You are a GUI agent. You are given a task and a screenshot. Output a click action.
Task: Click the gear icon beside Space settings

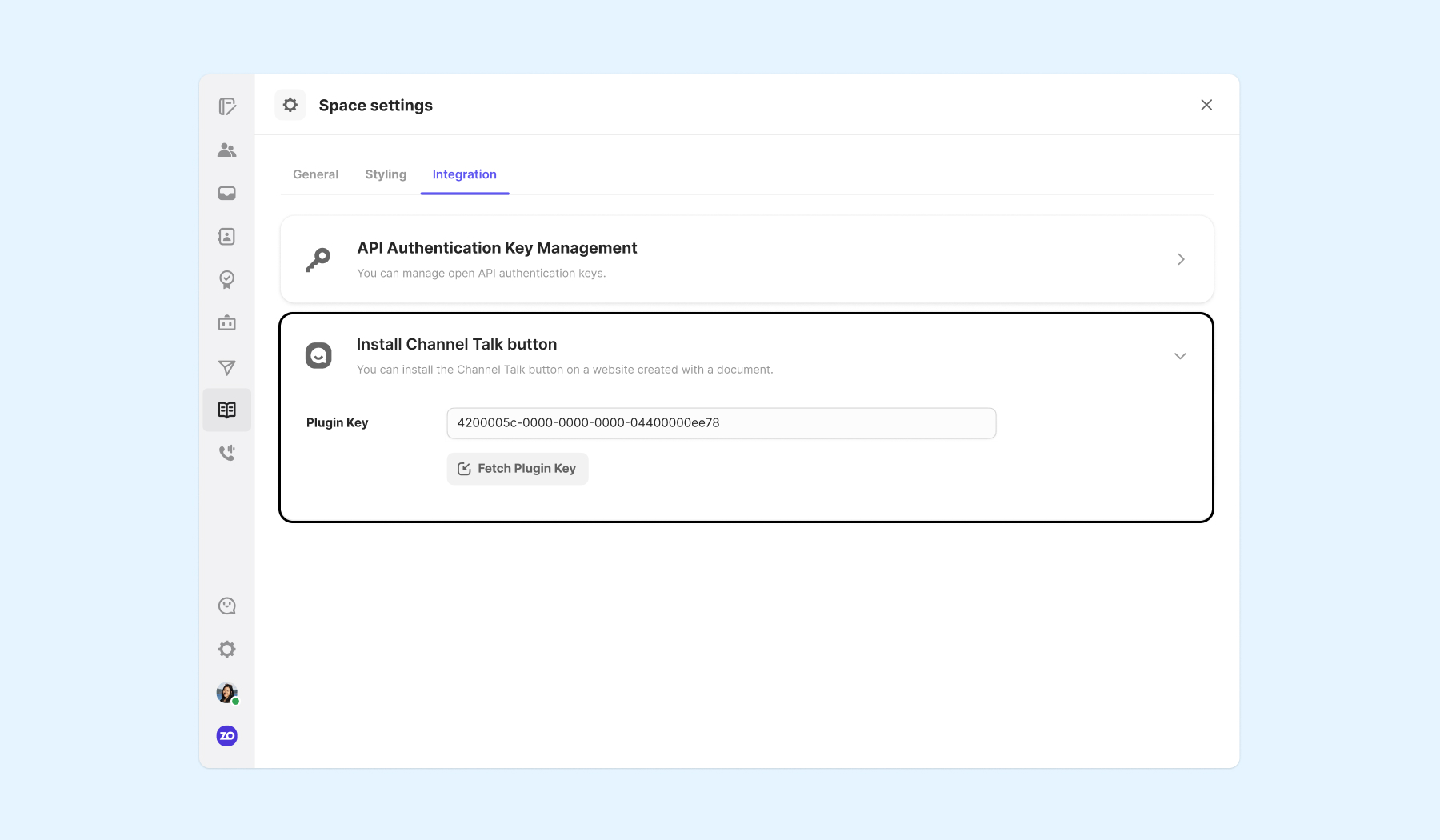(x=290, y=105)
